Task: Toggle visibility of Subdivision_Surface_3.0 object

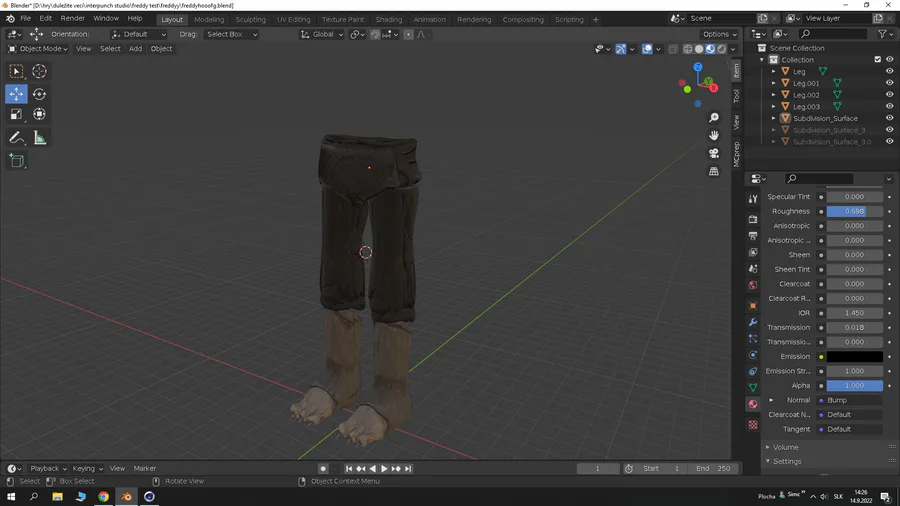Action: (x=890, y=141)
